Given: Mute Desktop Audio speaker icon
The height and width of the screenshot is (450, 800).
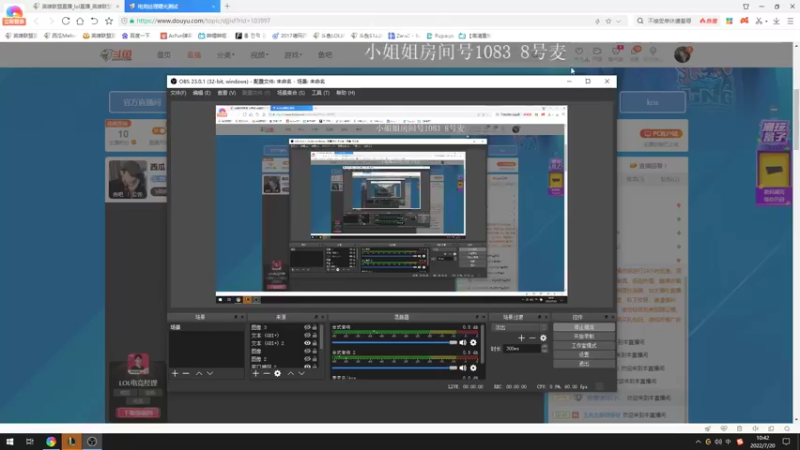Looking at the screenshot, I should pyautogui.click(x=463, y=342).
